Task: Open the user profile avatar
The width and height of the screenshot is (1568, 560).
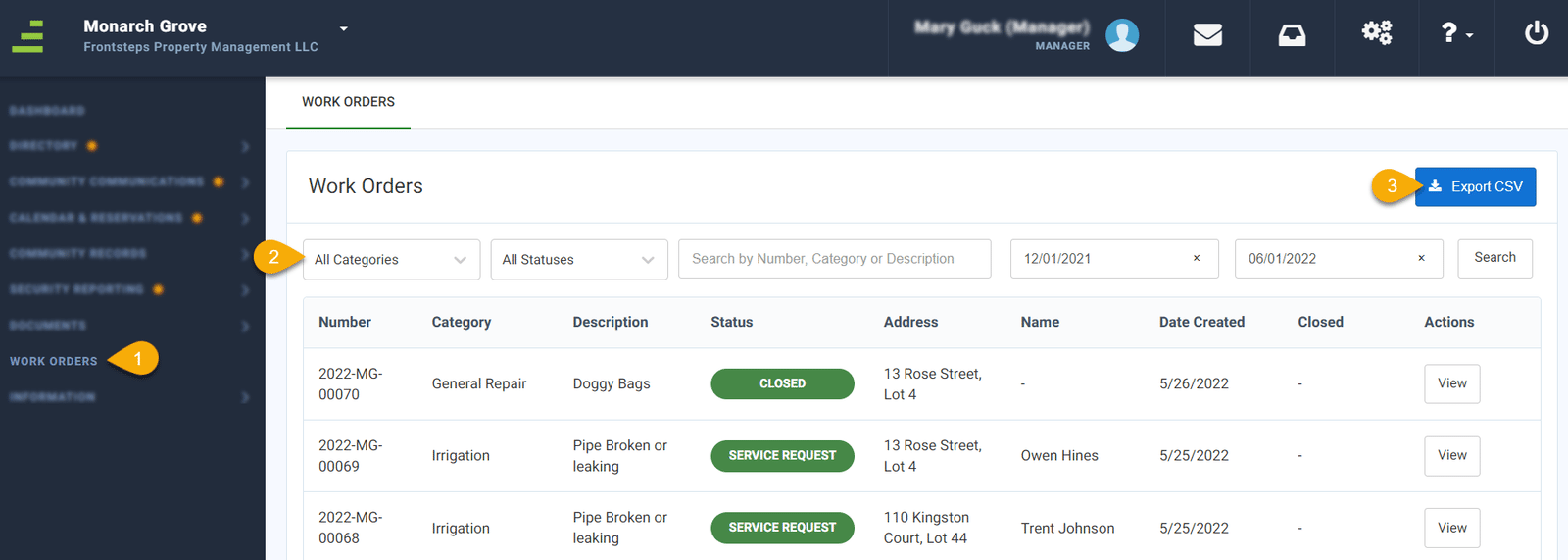Action: 1122,35
